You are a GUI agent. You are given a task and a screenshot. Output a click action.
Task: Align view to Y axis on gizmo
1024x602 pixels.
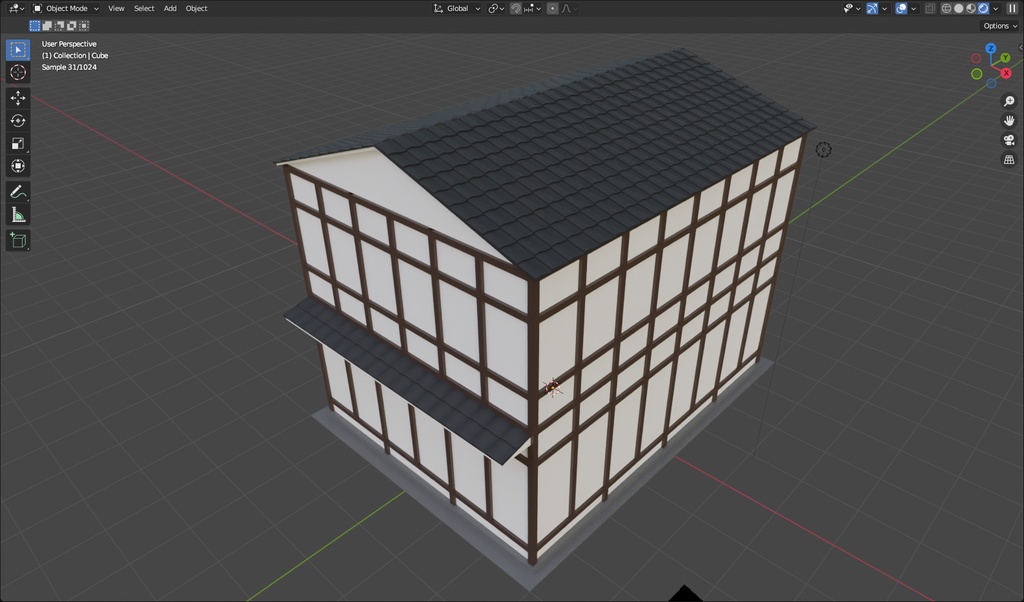point(1006,58)
